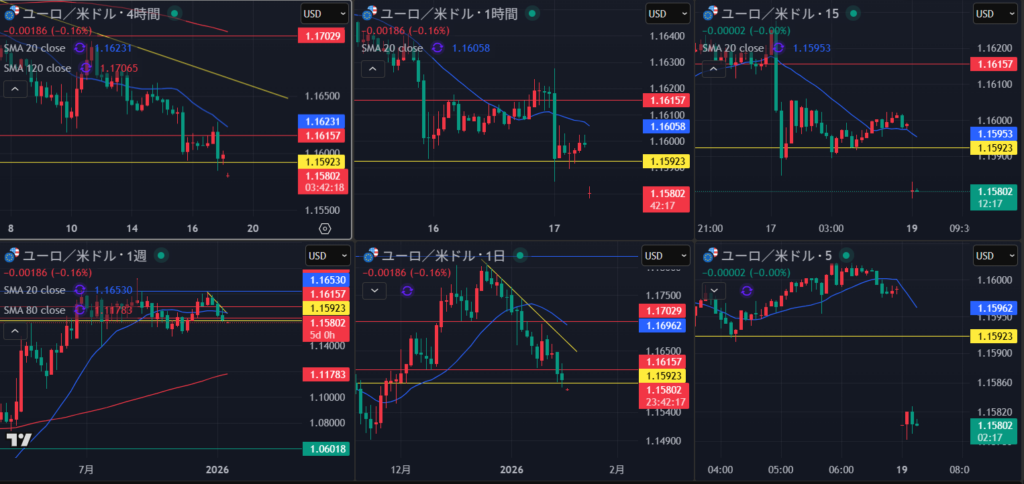The width and height of the screenshot is (1024, 484).
Task: Click green market status dot on 4-hour chart
Action: coord(176,13)
